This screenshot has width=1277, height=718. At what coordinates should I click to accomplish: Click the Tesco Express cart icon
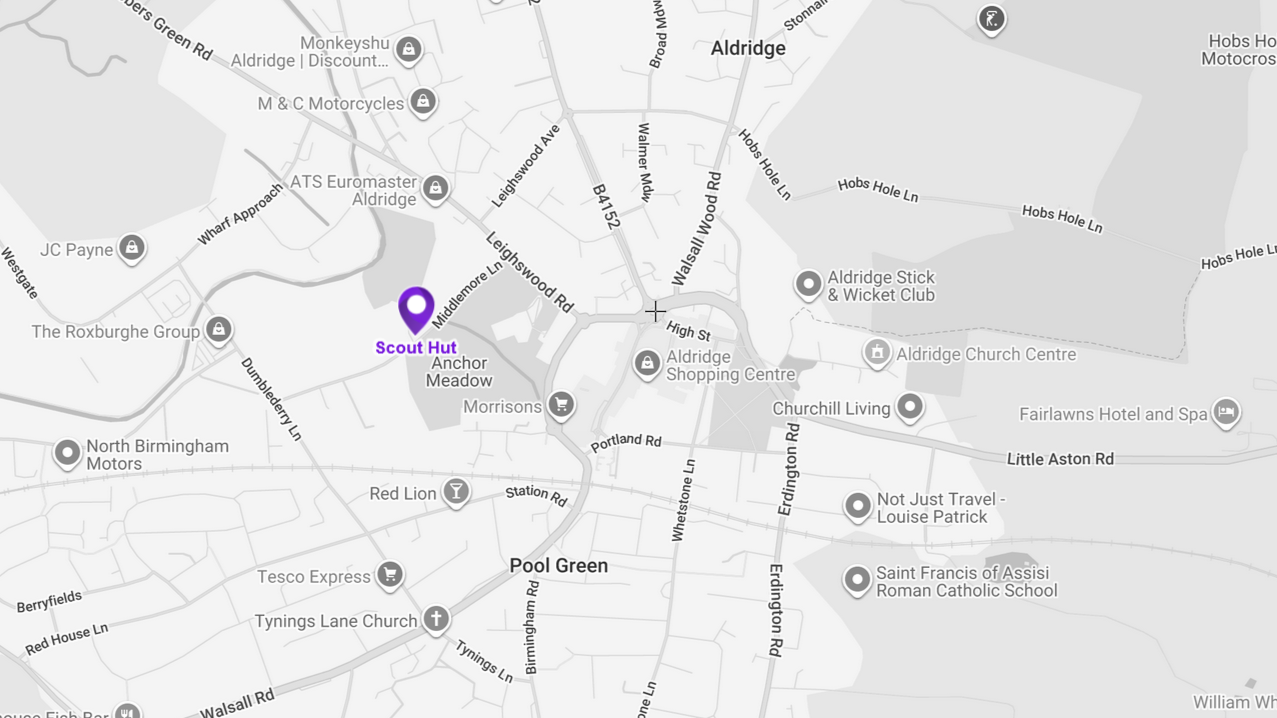tap(389, 575)
